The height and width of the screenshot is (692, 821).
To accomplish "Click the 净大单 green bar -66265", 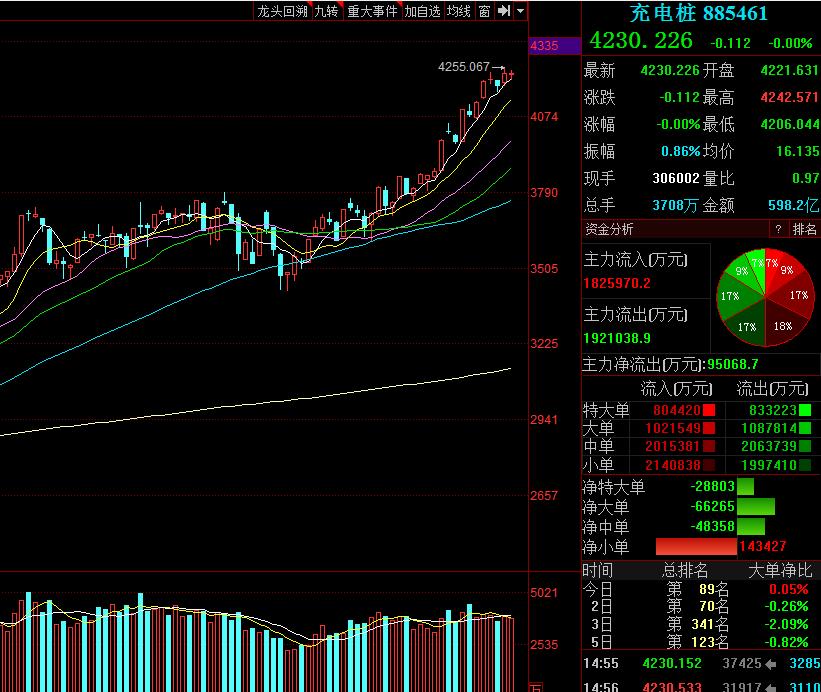I will coord(756,506).
